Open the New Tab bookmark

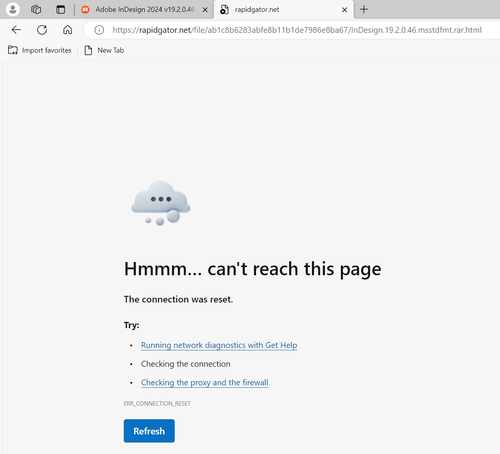(x=104, y=50)
